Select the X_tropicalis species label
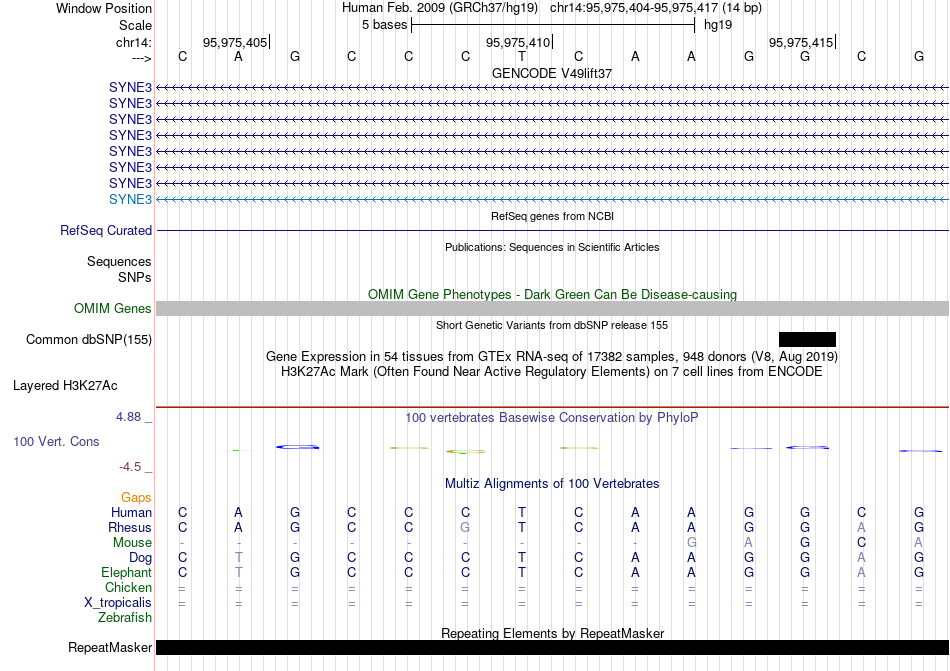Screen dimensions: 950x671 (x=118, y=603)
